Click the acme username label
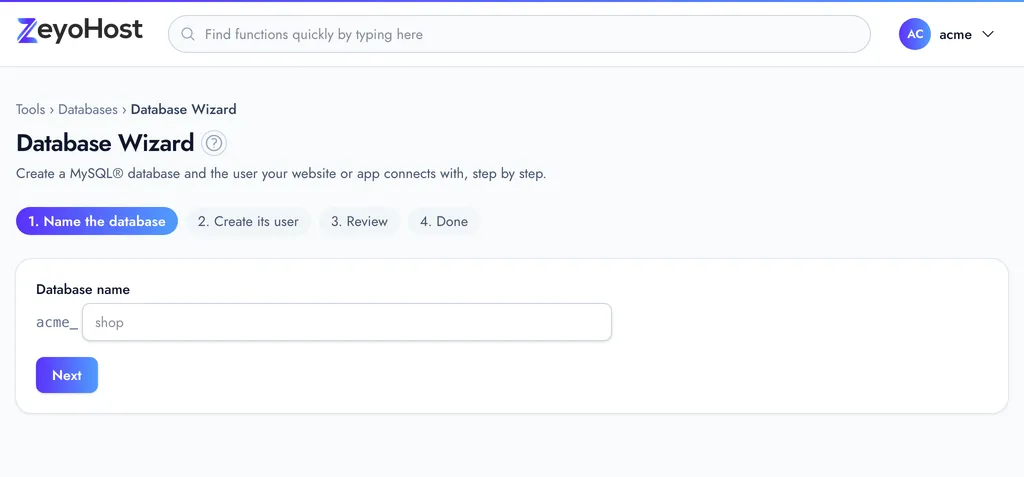The image size is (1024, 477). (955, 35)
